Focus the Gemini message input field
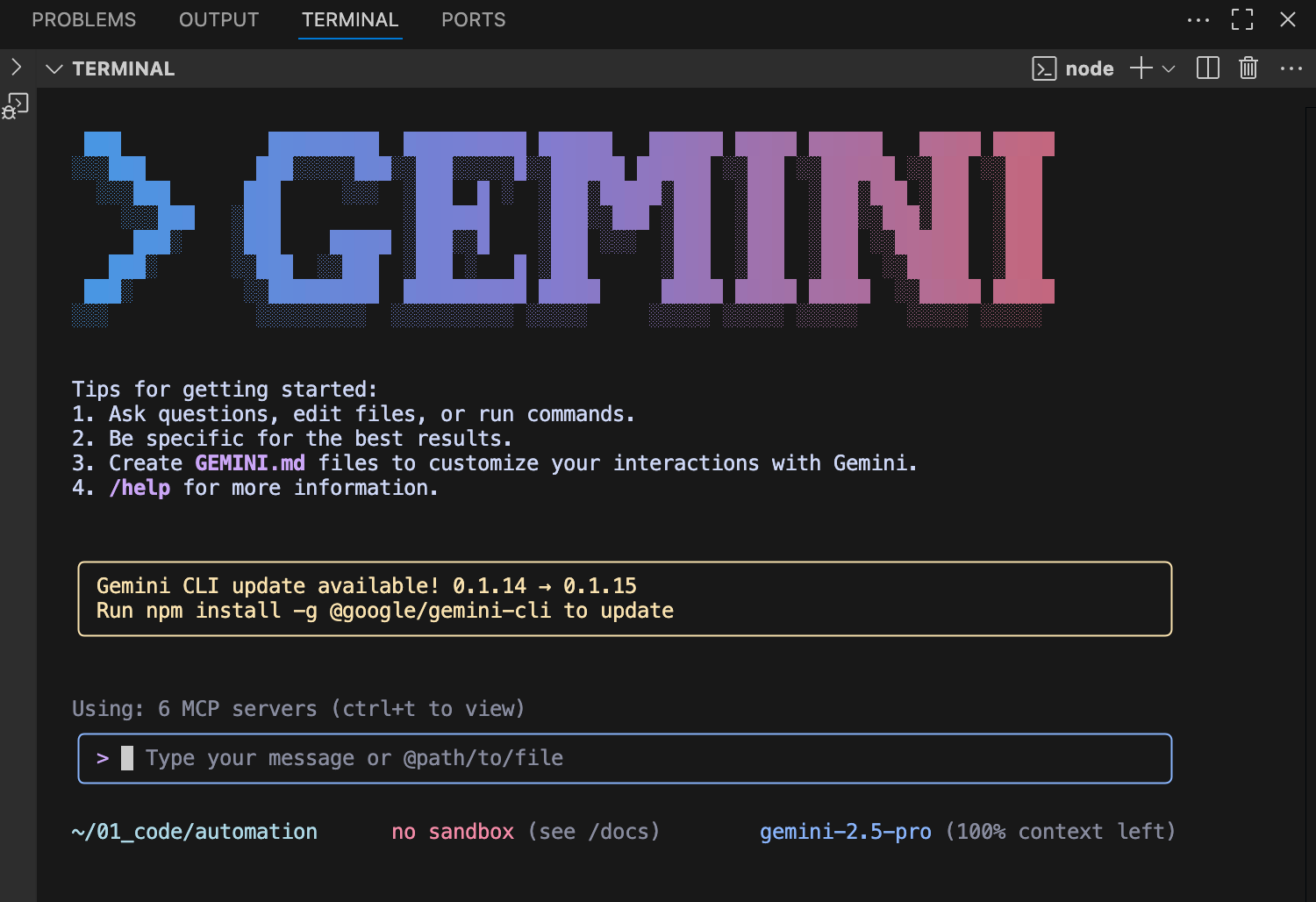Screen dimensions: 1316x902 pos(625,758)
